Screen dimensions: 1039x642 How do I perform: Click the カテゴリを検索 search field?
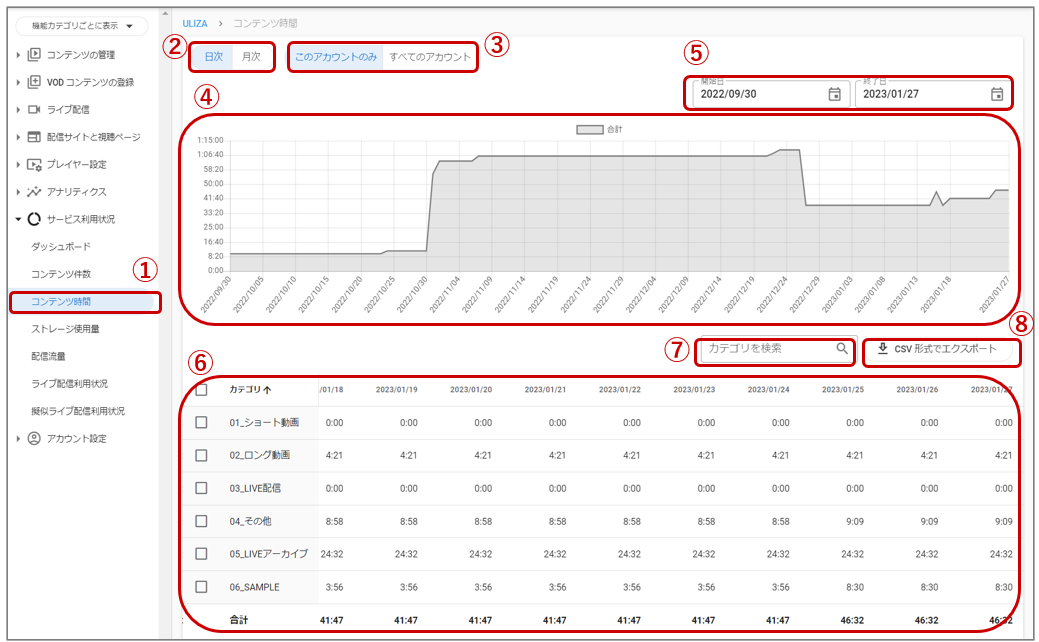tap(765, 349)
